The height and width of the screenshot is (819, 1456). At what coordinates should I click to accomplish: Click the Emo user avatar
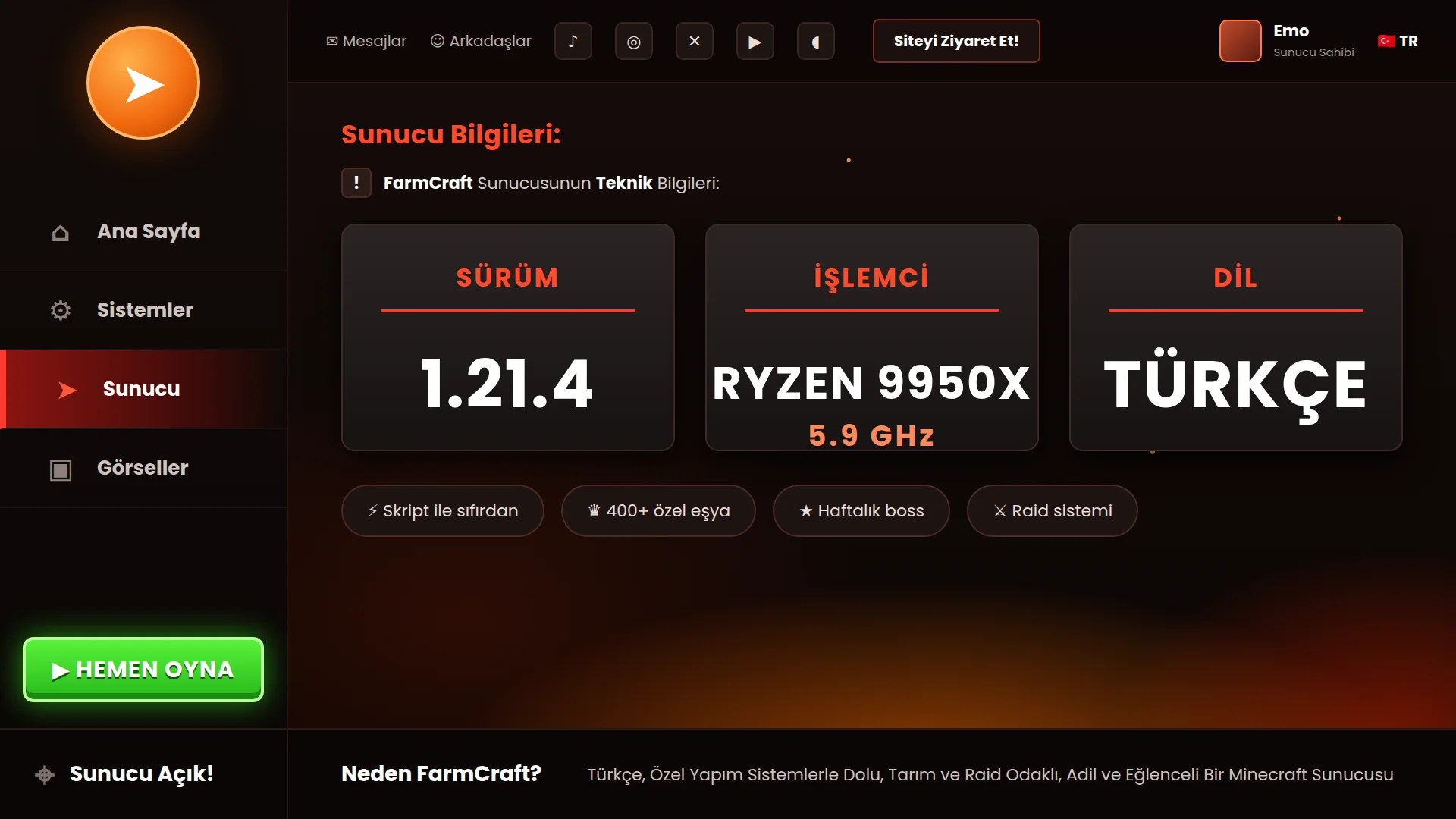tap(1241, 41)
